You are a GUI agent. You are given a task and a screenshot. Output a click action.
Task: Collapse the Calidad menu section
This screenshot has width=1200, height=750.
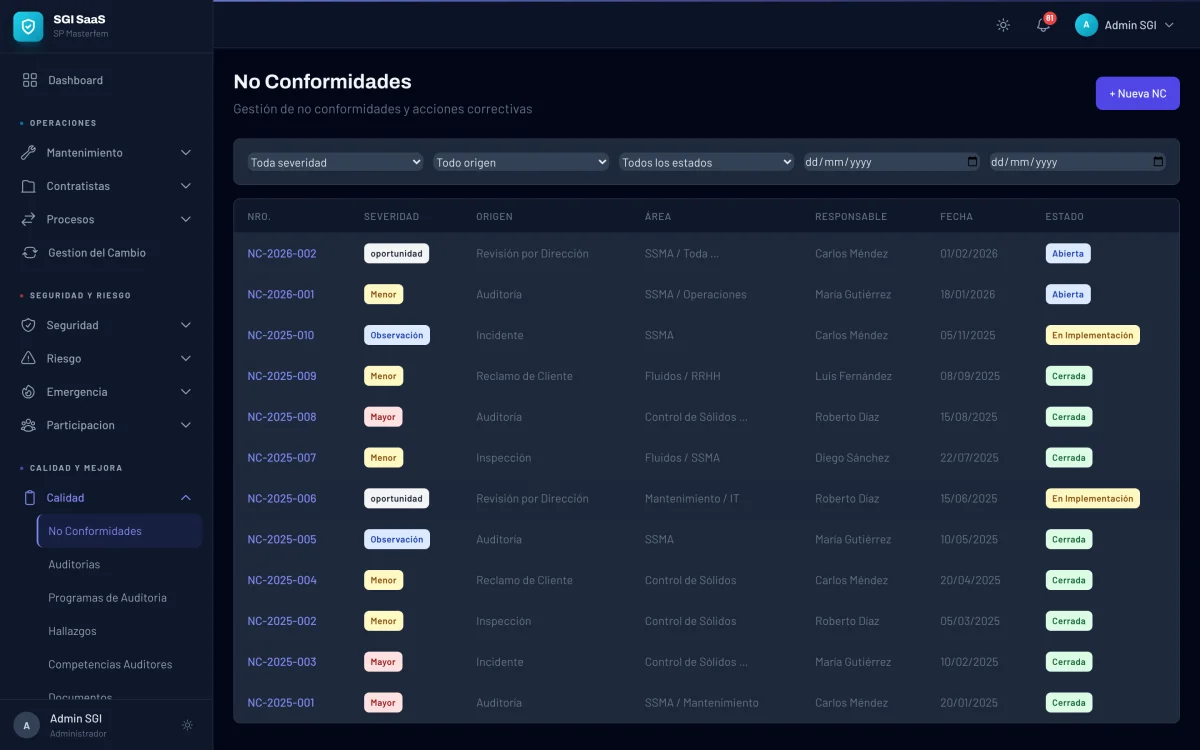coord(185,498)
